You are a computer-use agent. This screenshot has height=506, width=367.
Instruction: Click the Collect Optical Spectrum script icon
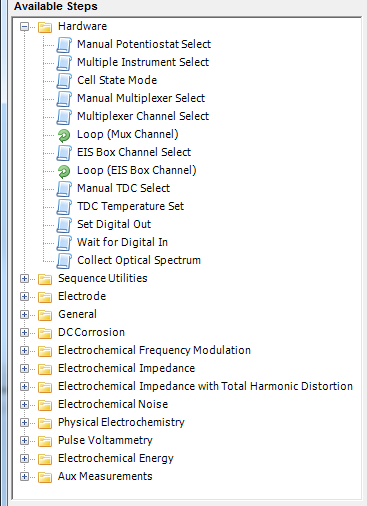point(64,261)
